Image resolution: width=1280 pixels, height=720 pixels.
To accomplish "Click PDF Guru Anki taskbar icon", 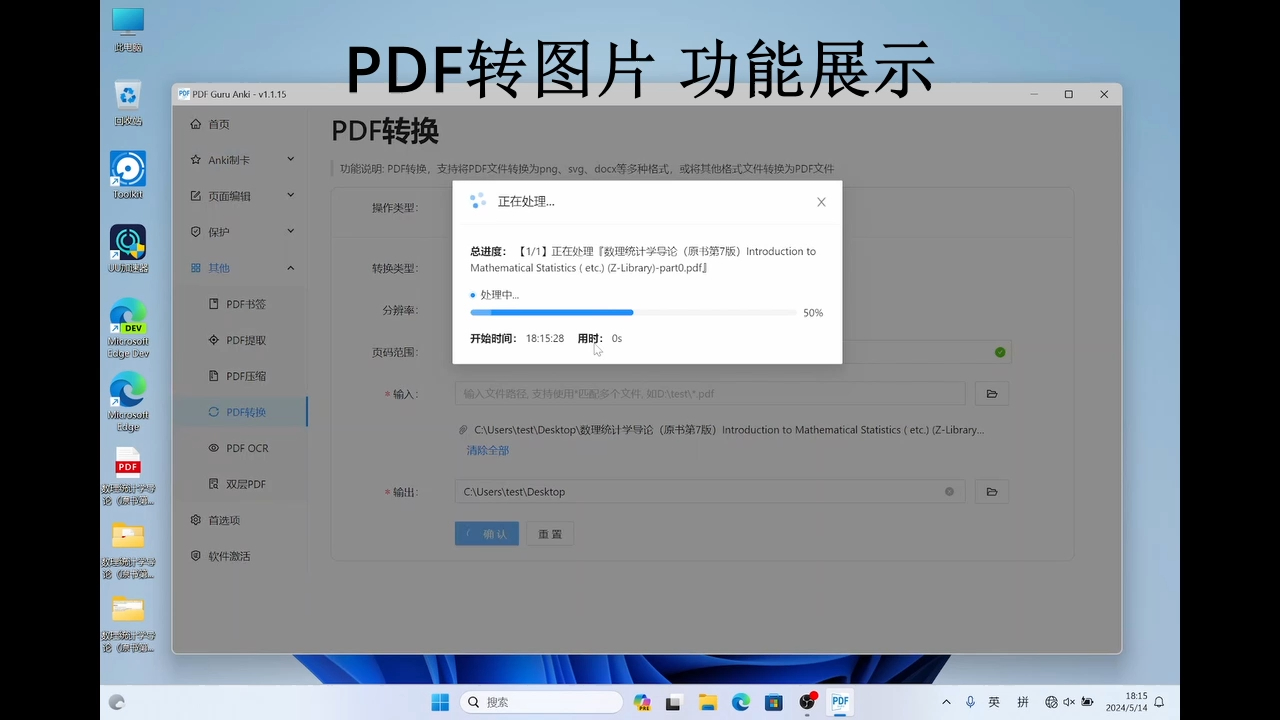I will (840, 702).
